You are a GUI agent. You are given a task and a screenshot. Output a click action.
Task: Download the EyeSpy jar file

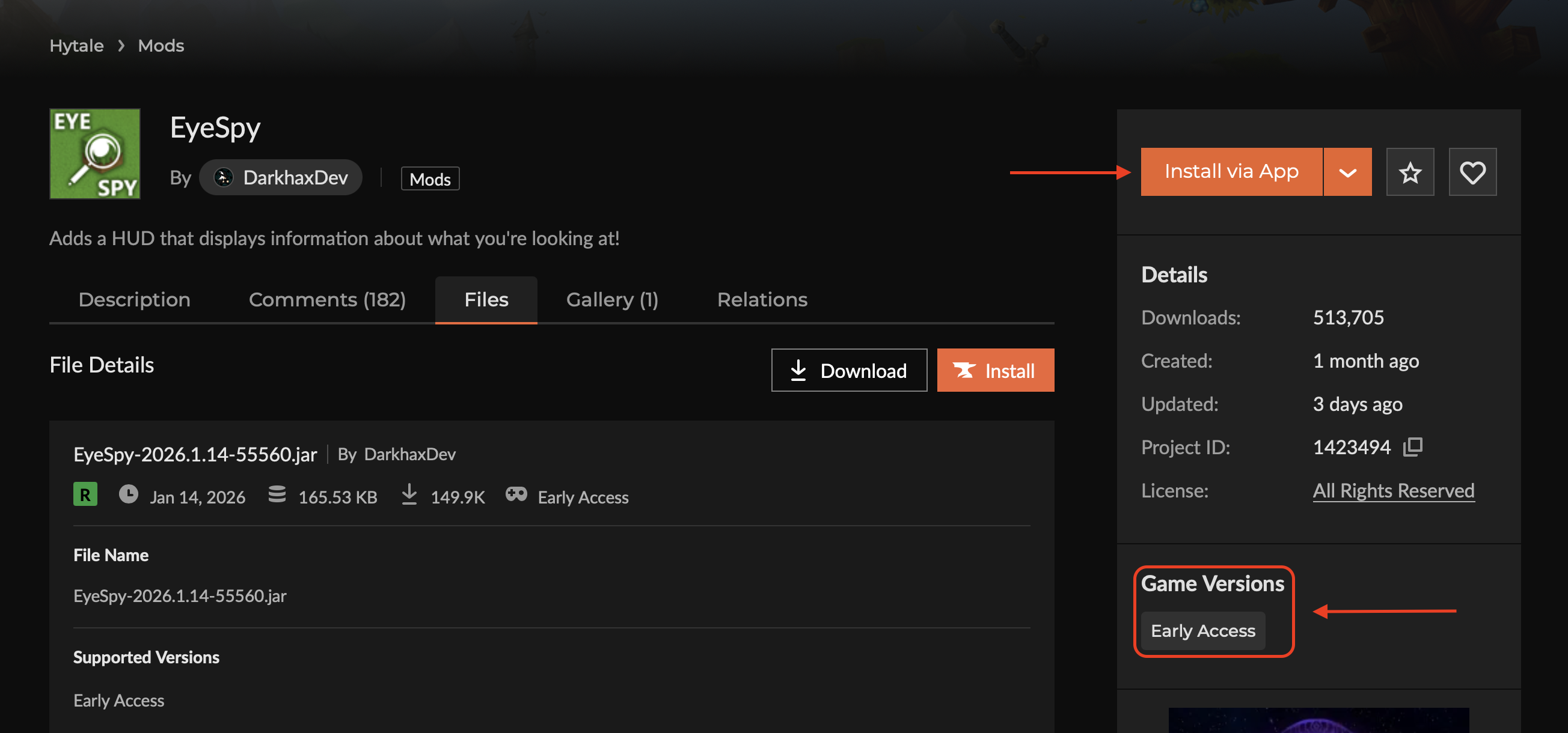click(849, 371)
